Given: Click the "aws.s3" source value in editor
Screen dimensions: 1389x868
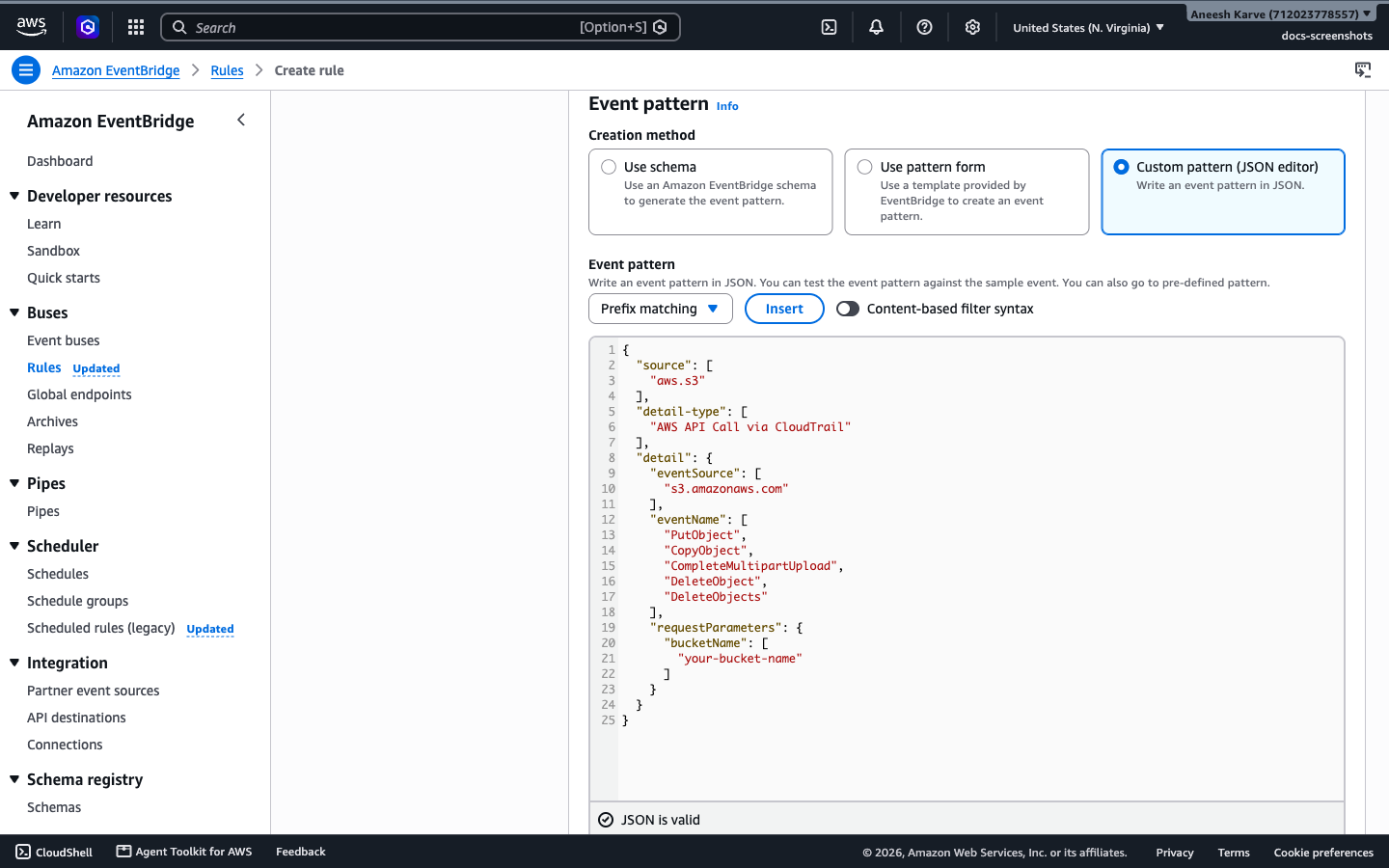Looking at the screenshot, I should (x=677, y=381).
